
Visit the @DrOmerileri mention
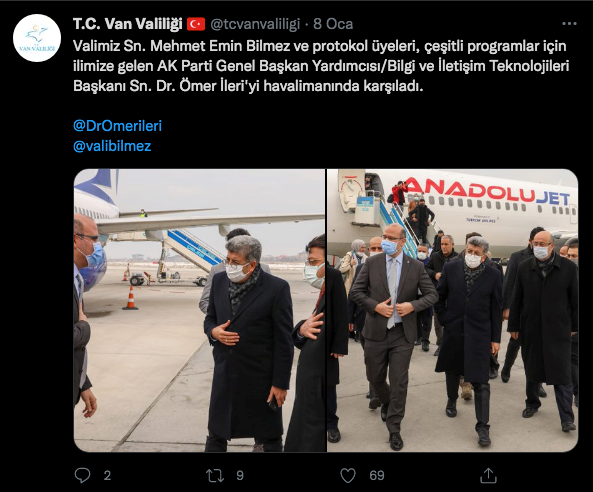coord(117,126)
